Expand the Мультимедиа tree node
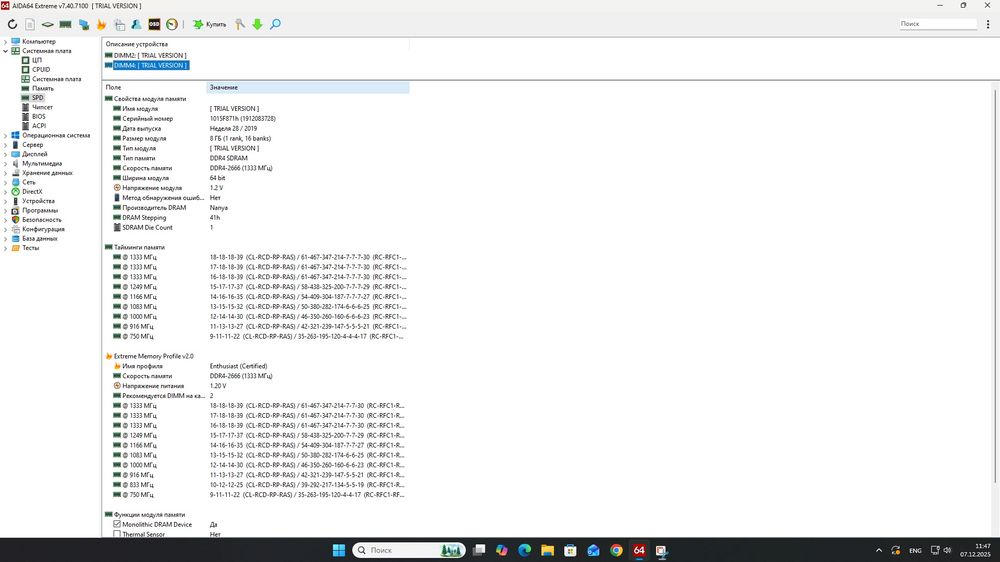The height and width of the screenshot is (562, 1000). 6,163
